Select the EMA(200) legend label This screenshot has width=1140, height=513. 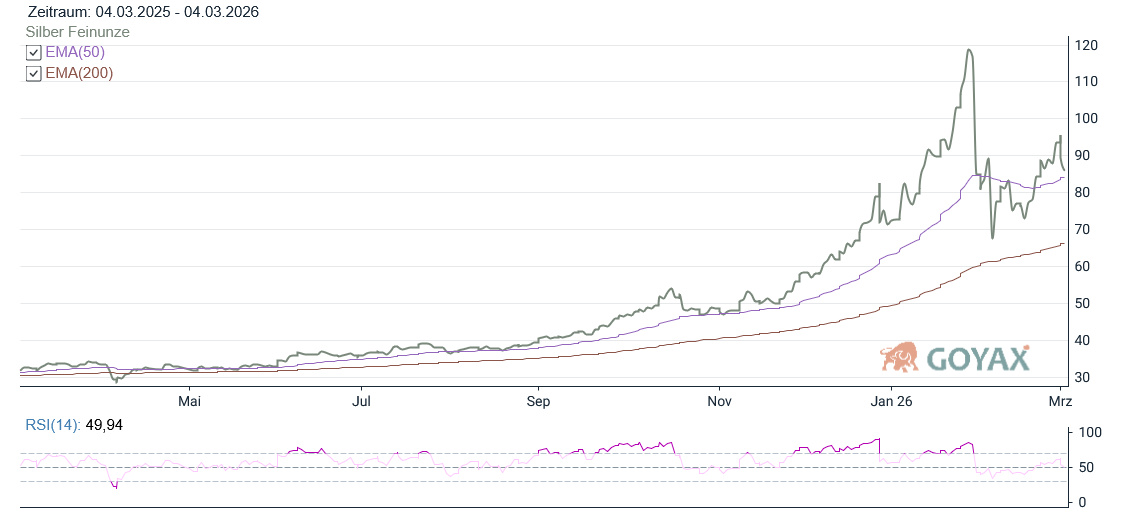[x=79, y=73]
